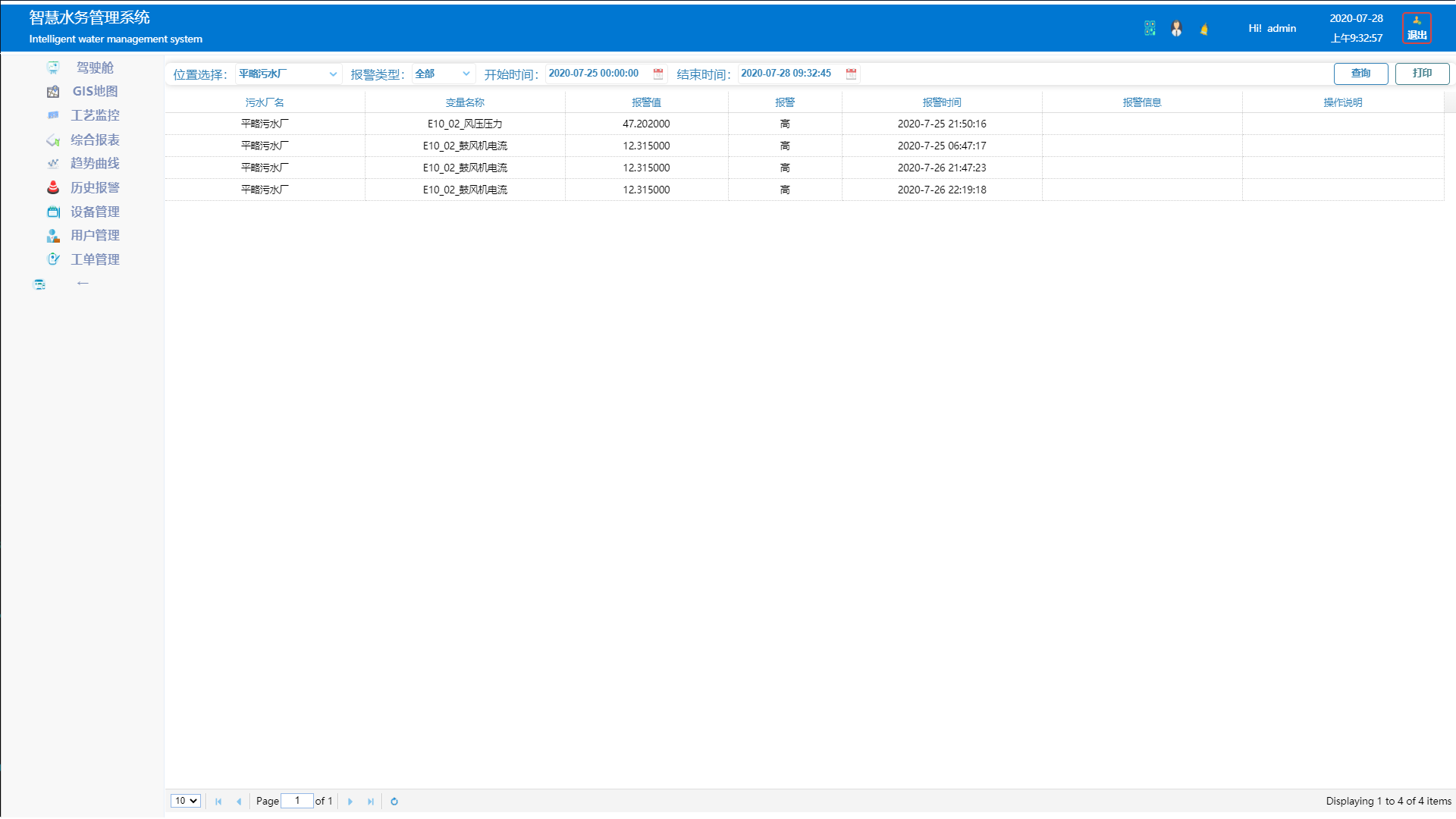The height and width of the screenshot is (819, 1456).
Task: Open the page size dropdown showing 10
Action: pyautogui.click(x=186, y=801)
